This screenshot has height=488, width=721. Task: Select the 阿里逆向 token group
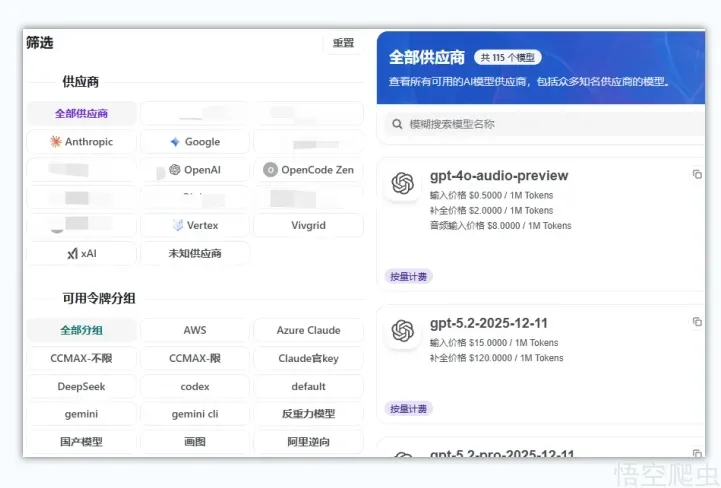309,442
